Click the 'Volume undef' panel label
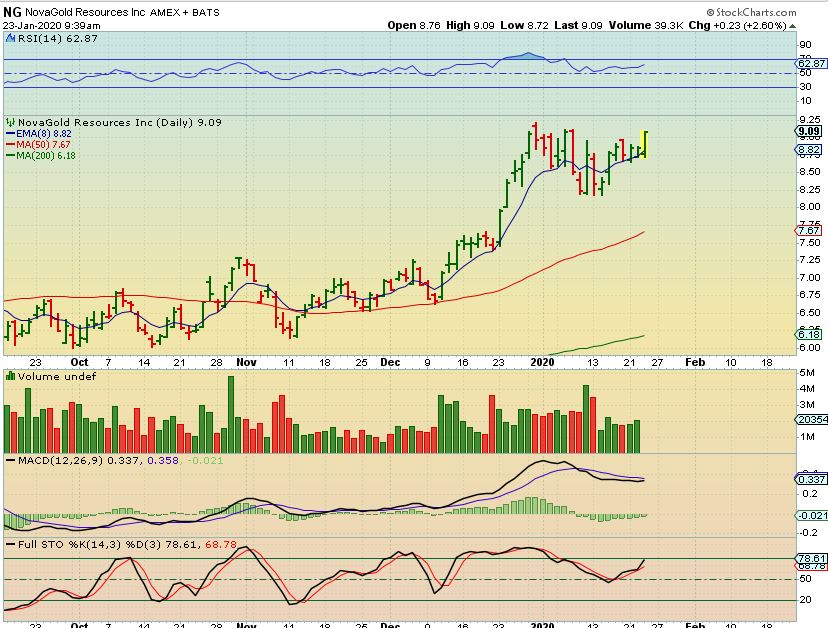Viewport: 828px width, 628px height. [x=57, y=376]
